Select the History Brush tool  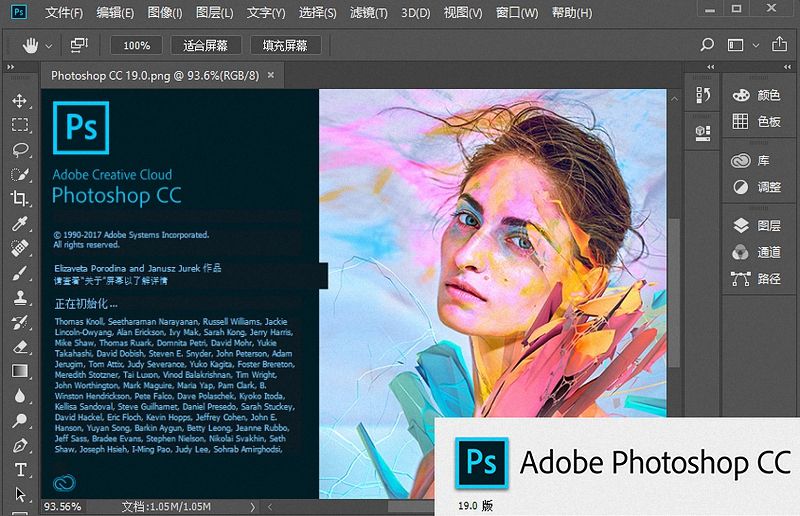(20, 322)
